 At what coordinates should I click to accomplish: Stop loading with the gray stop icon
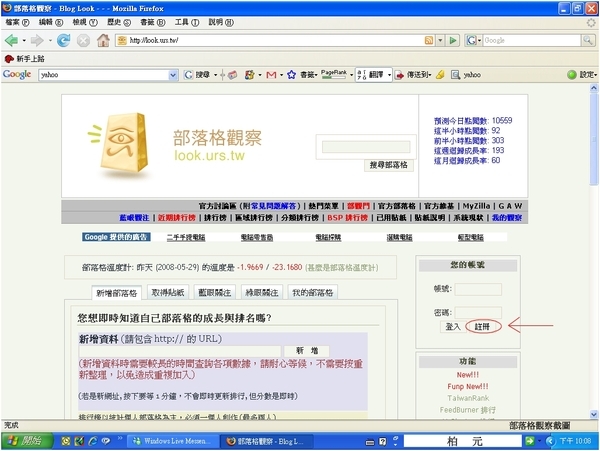83,40
